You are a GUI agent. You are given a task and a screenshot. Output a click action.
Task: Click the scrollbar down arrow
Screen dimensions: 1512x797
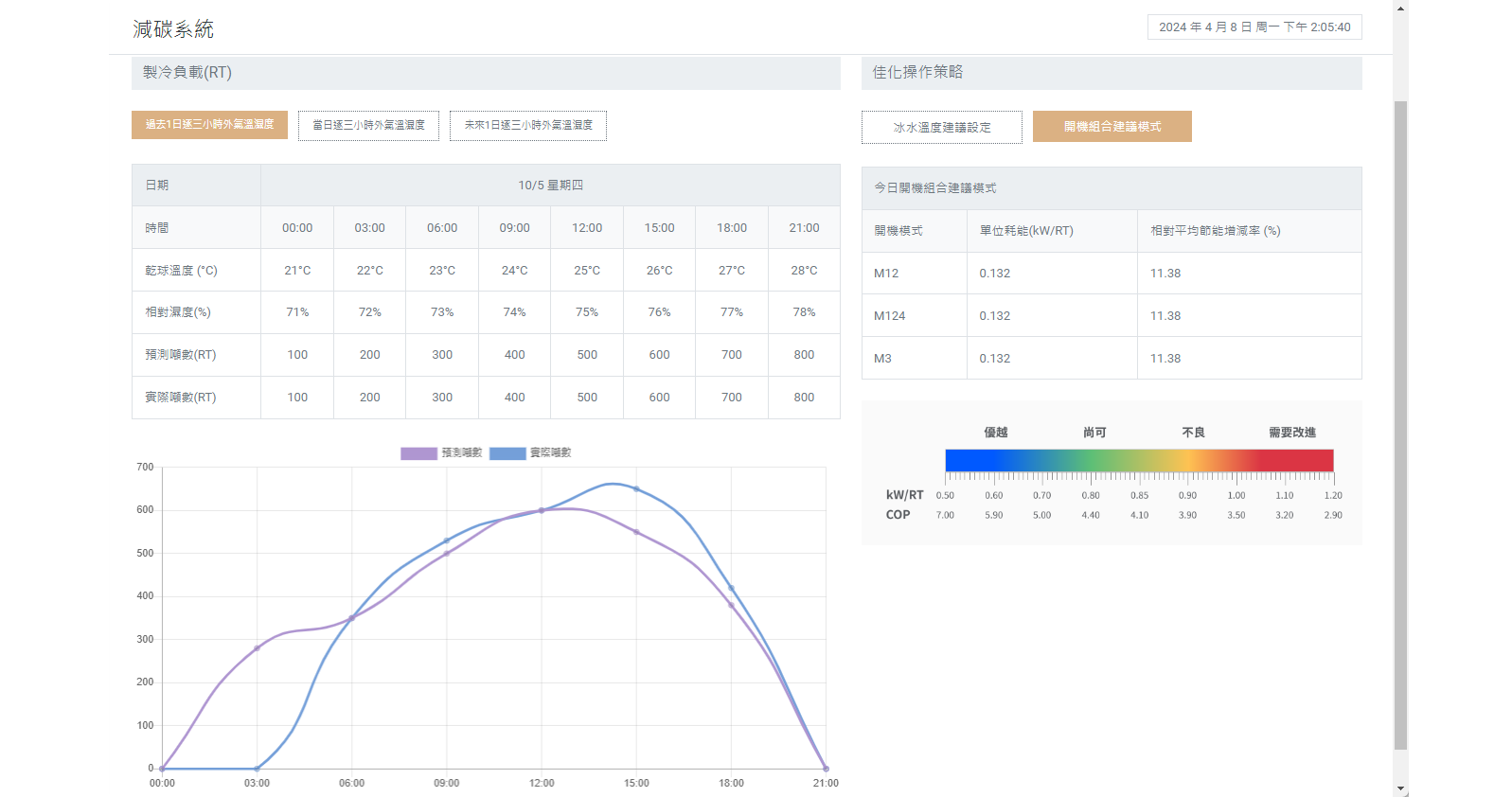click(x=1400, y=788)
